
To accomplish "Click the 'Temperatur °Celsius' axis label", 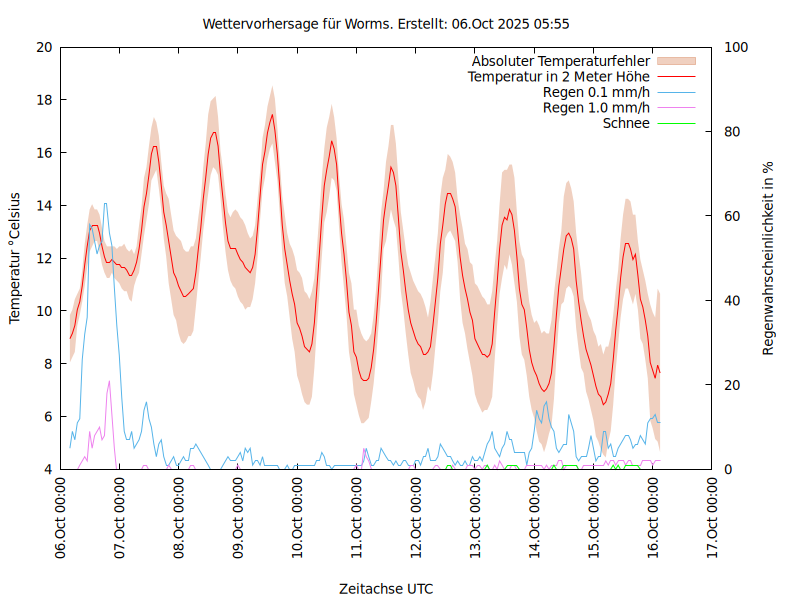I will 15,258.
